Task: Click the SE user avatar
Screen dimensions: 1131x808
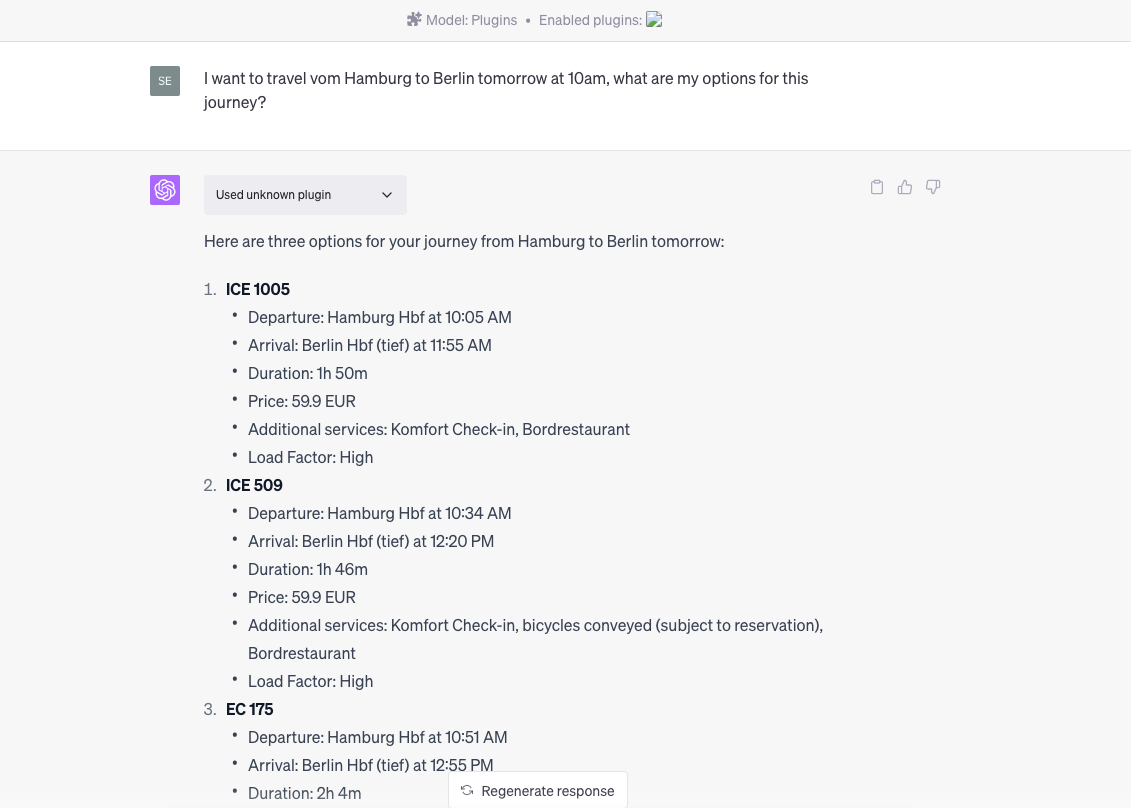Action: (164, 81)
